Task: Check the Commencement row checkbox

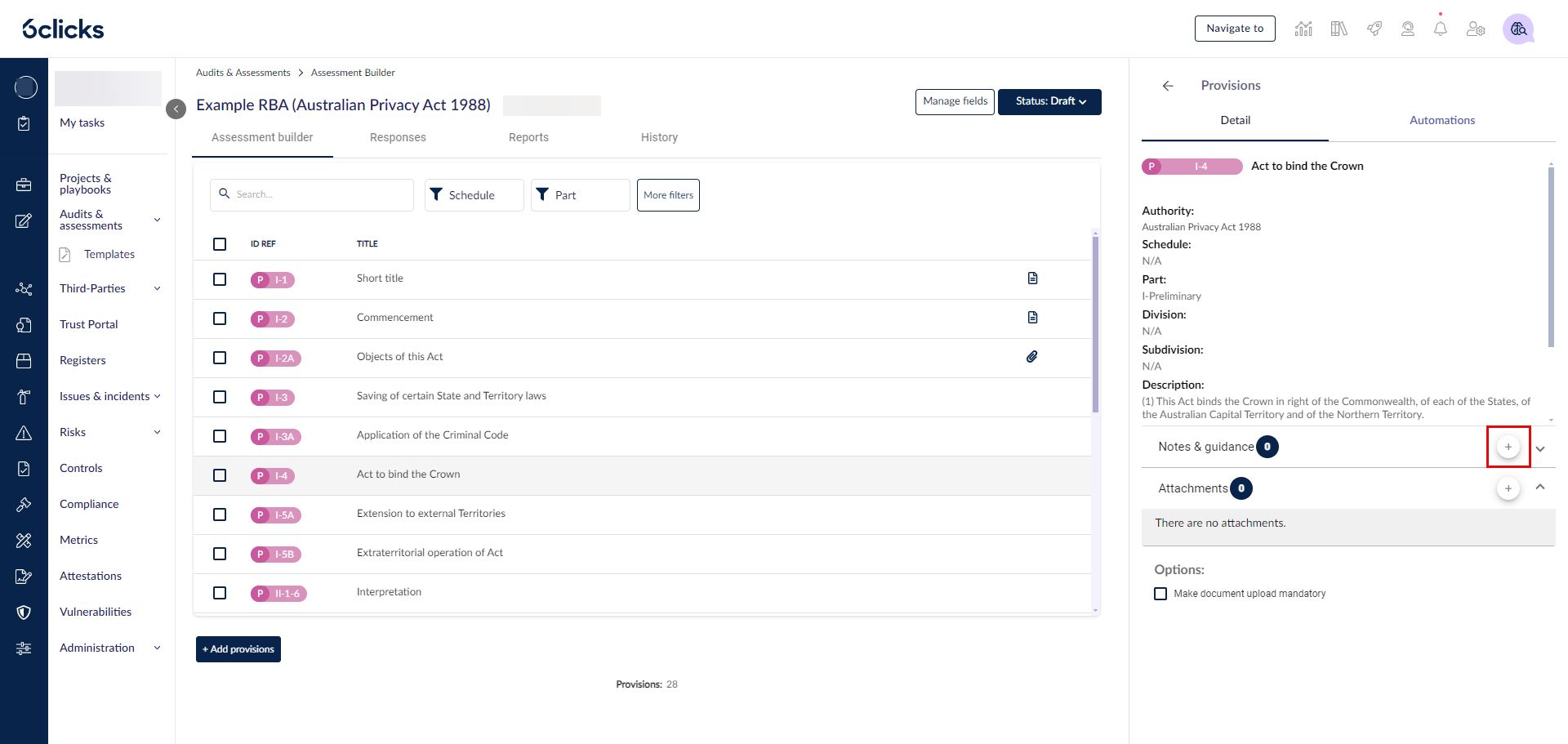Action: click(220, 319)
